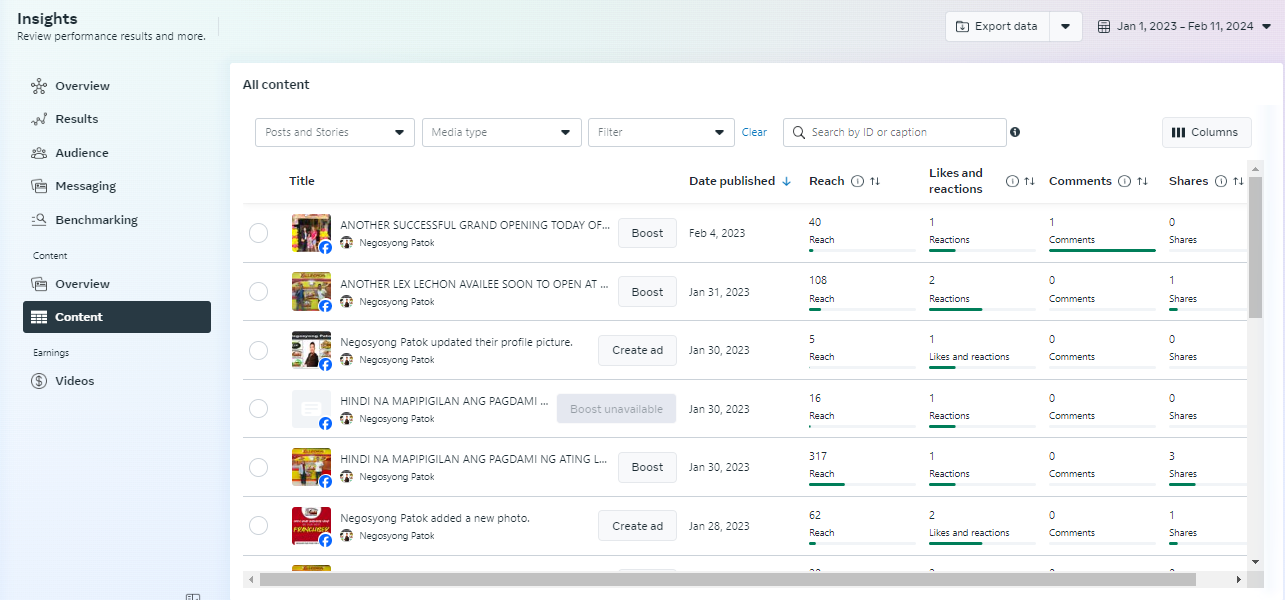Open the Posts and Stories dropdown
1285x600 pixels.
(334, 132)
